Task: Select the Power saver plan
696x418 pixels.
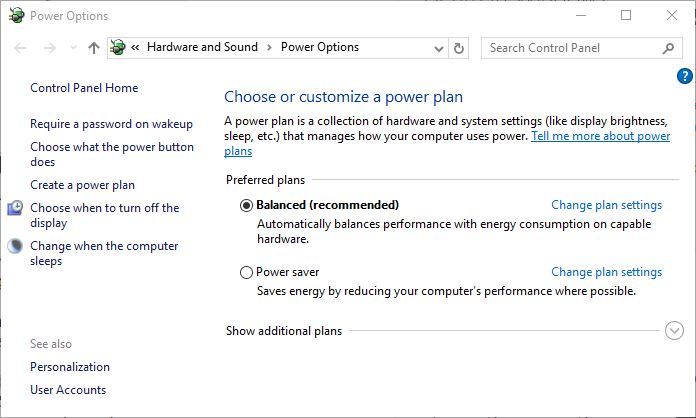Action: [247, 272]
